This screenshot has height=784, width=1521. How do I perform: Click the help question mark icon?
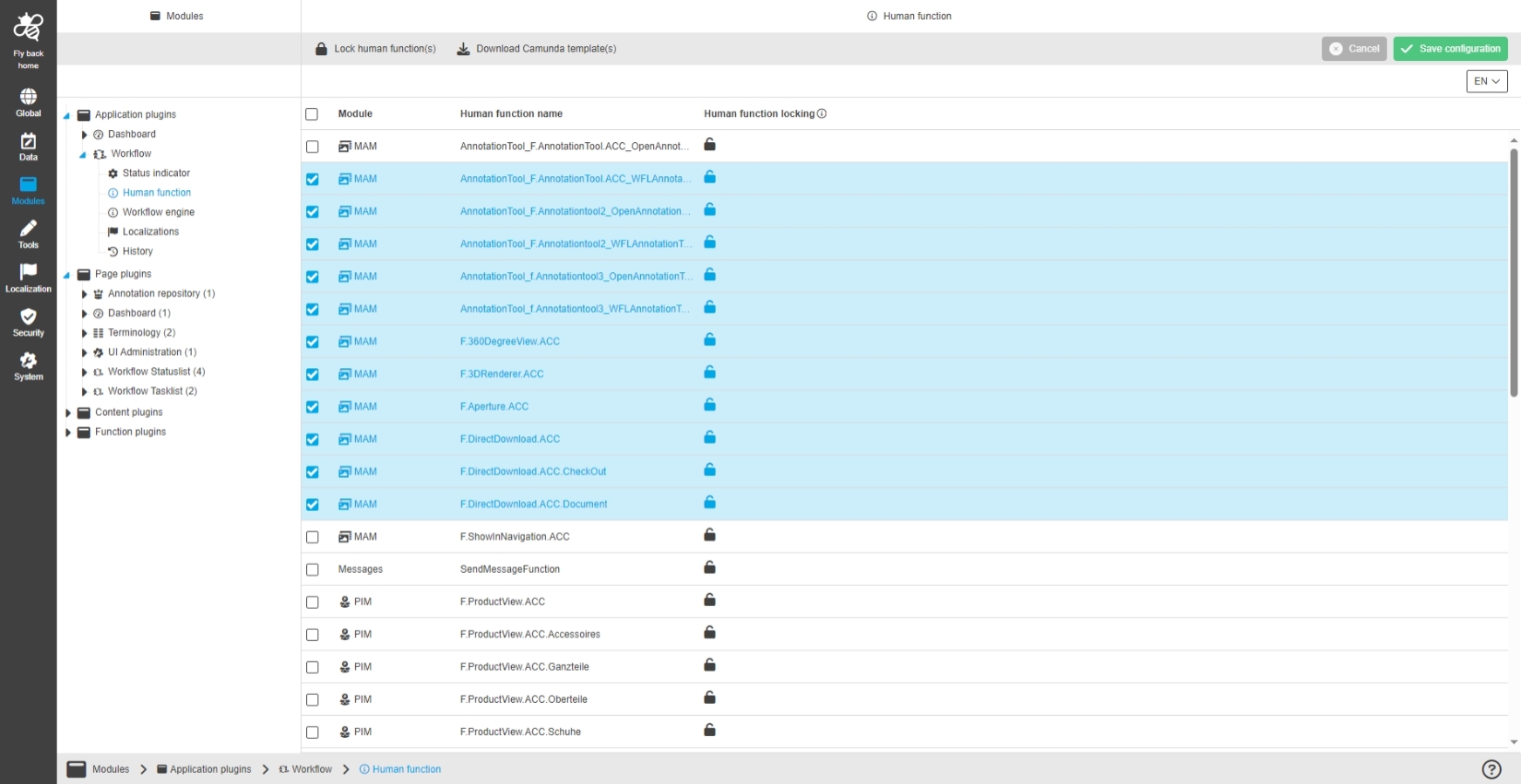point(1491,769)
